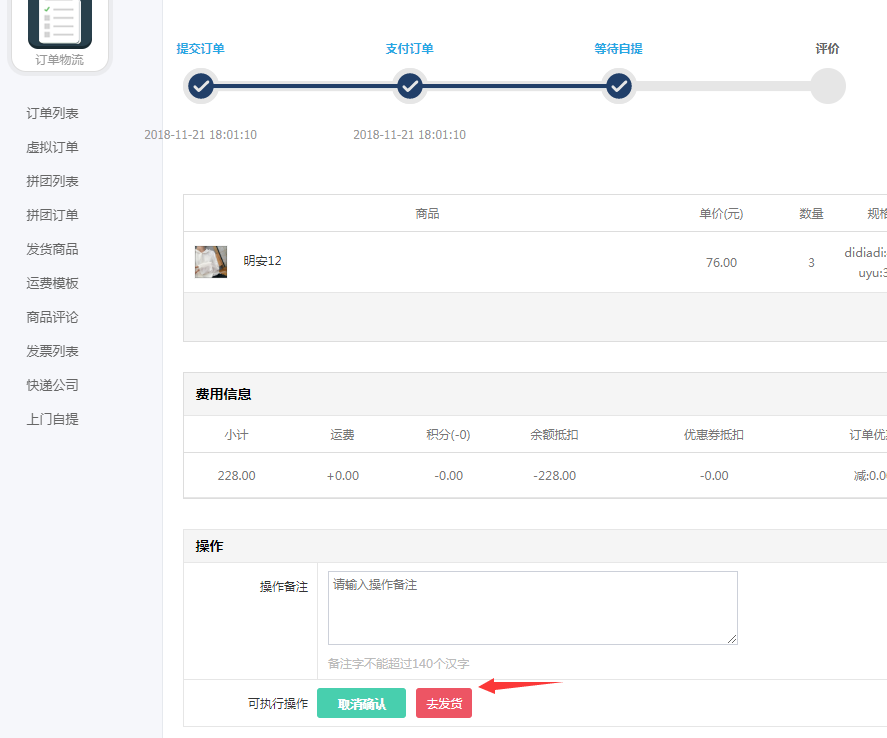Click the 操作备注 text area
The height and width of the screenshot is (738, 887).
(532, 608)
